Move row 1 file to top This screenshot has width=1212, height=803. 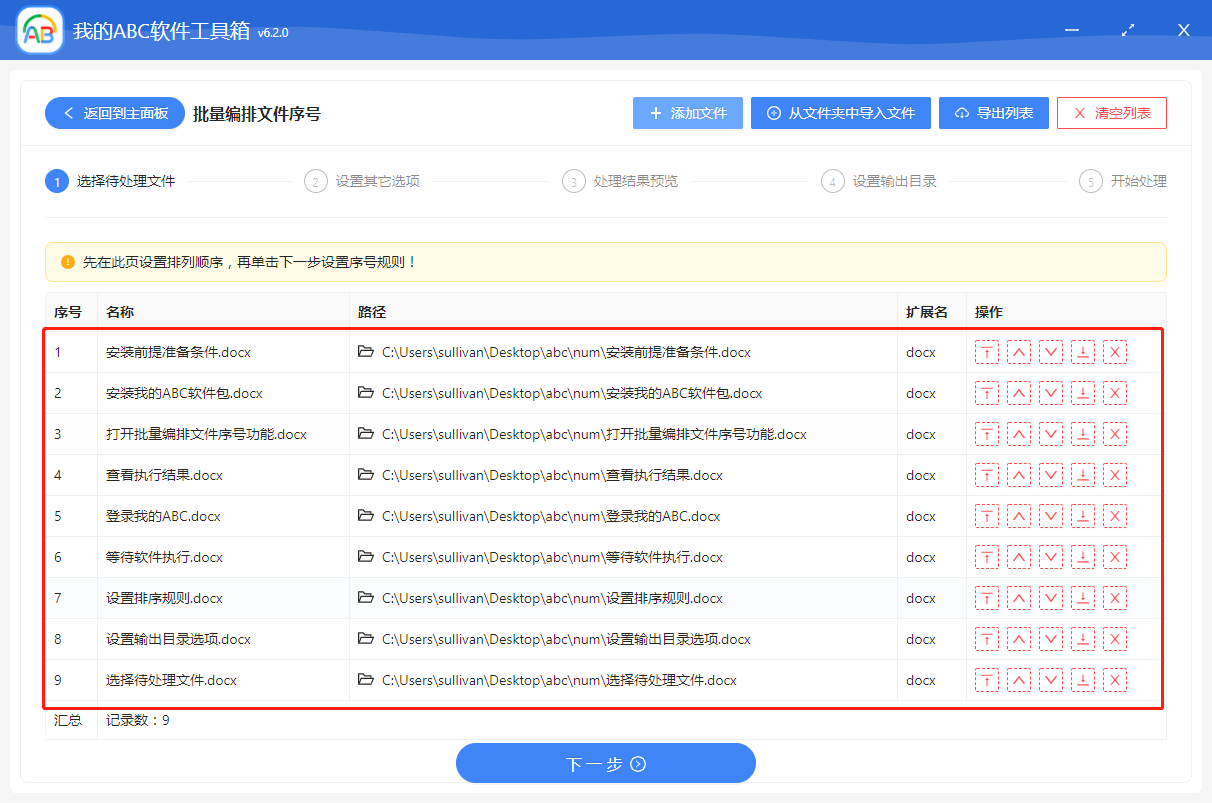click(x=986, y=352)
